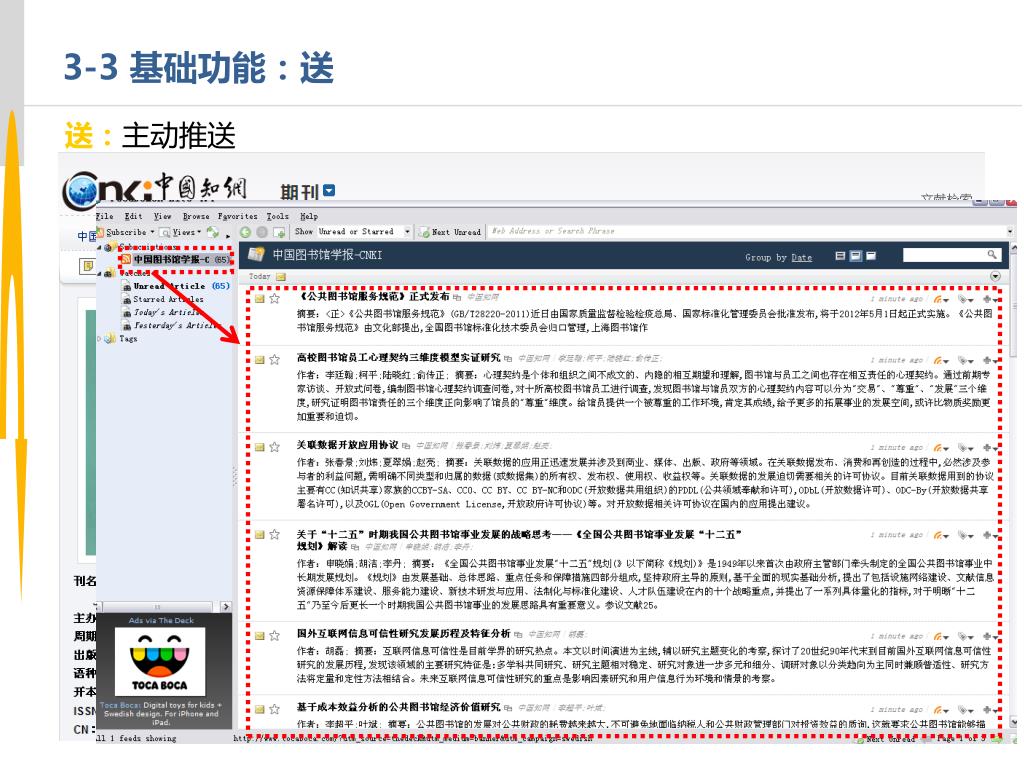Open article 国外互联网信息可信性研究发展历程及特征分析

pos(404,633)
